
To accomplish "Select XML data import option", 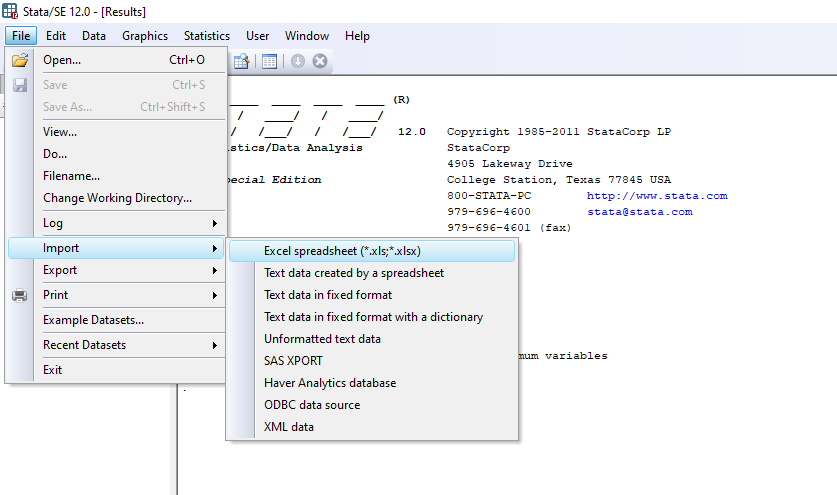I will [372, 427].
